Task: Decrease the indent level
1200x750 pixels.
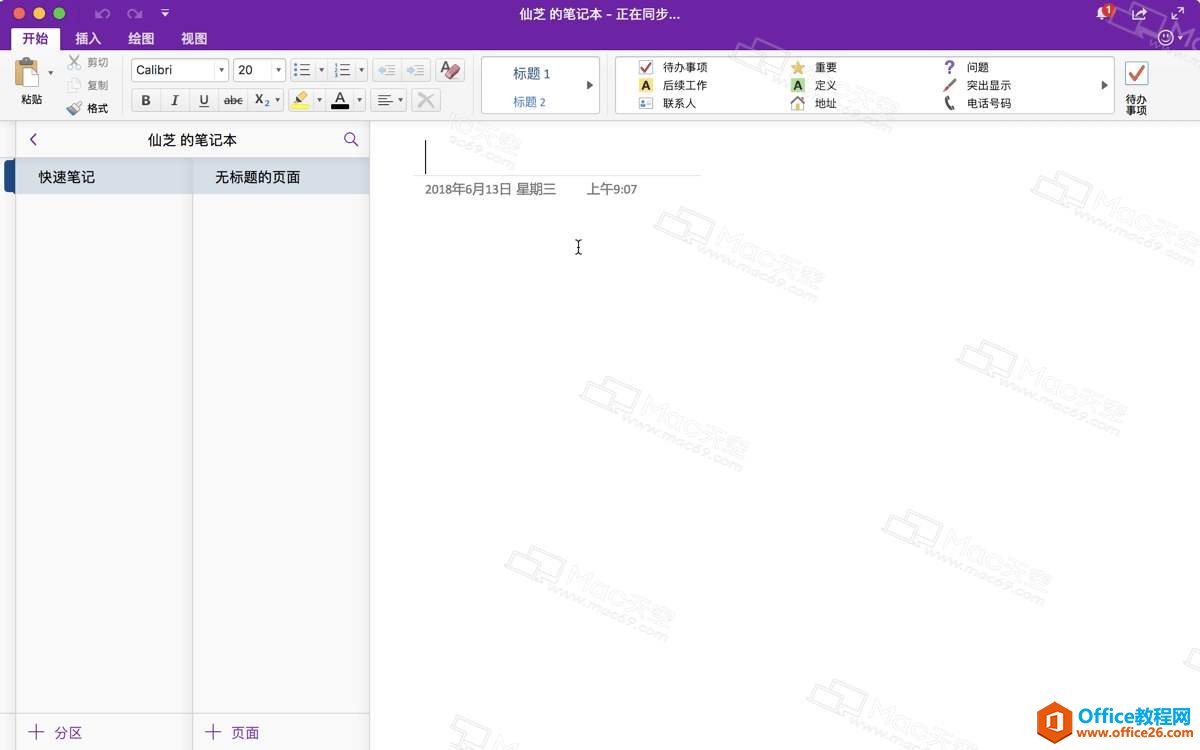Action: tap(386, 70)
